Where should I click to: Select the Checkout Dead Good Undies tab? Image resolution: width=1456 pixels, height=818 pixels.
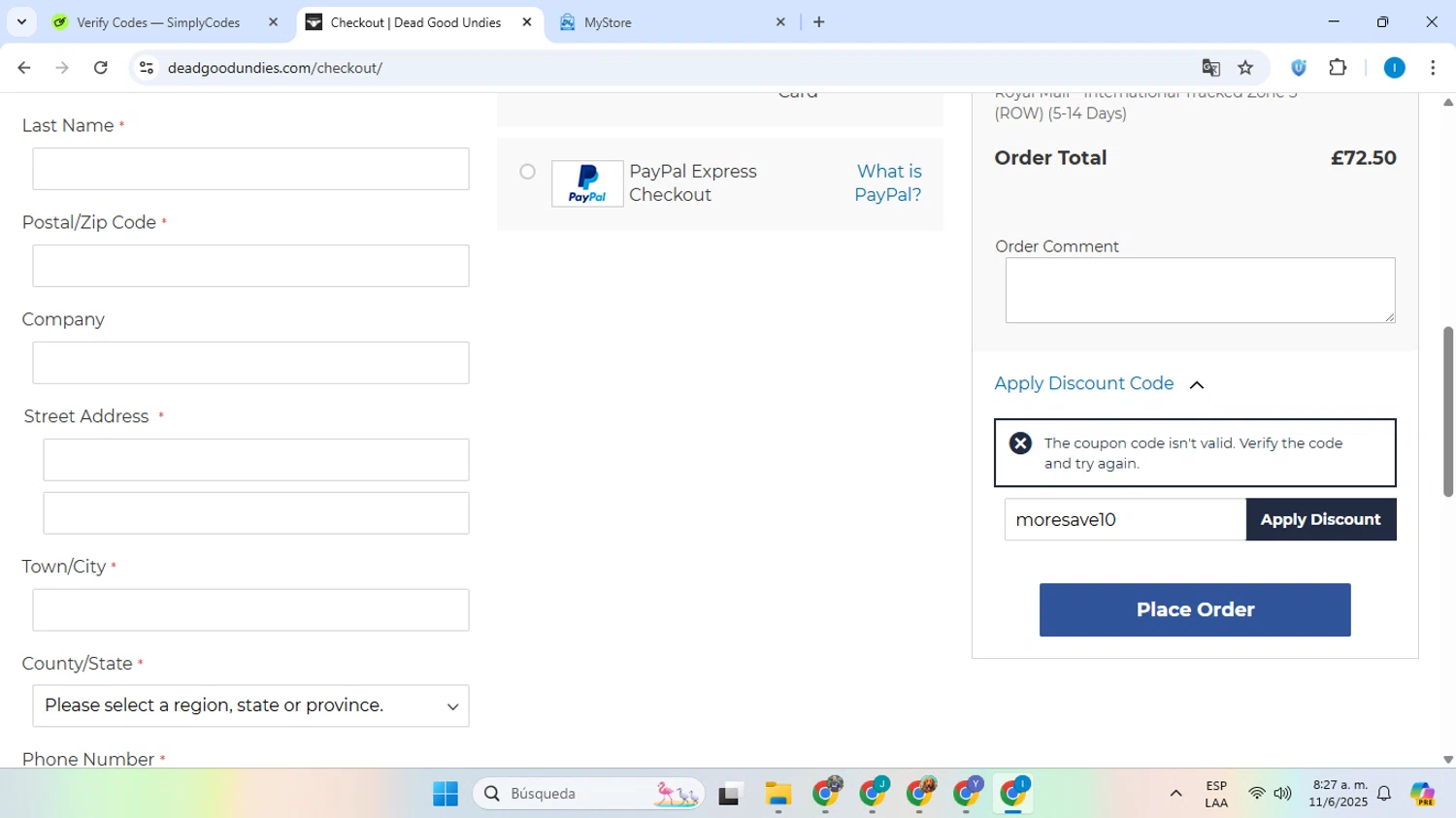tap(415, 22)
